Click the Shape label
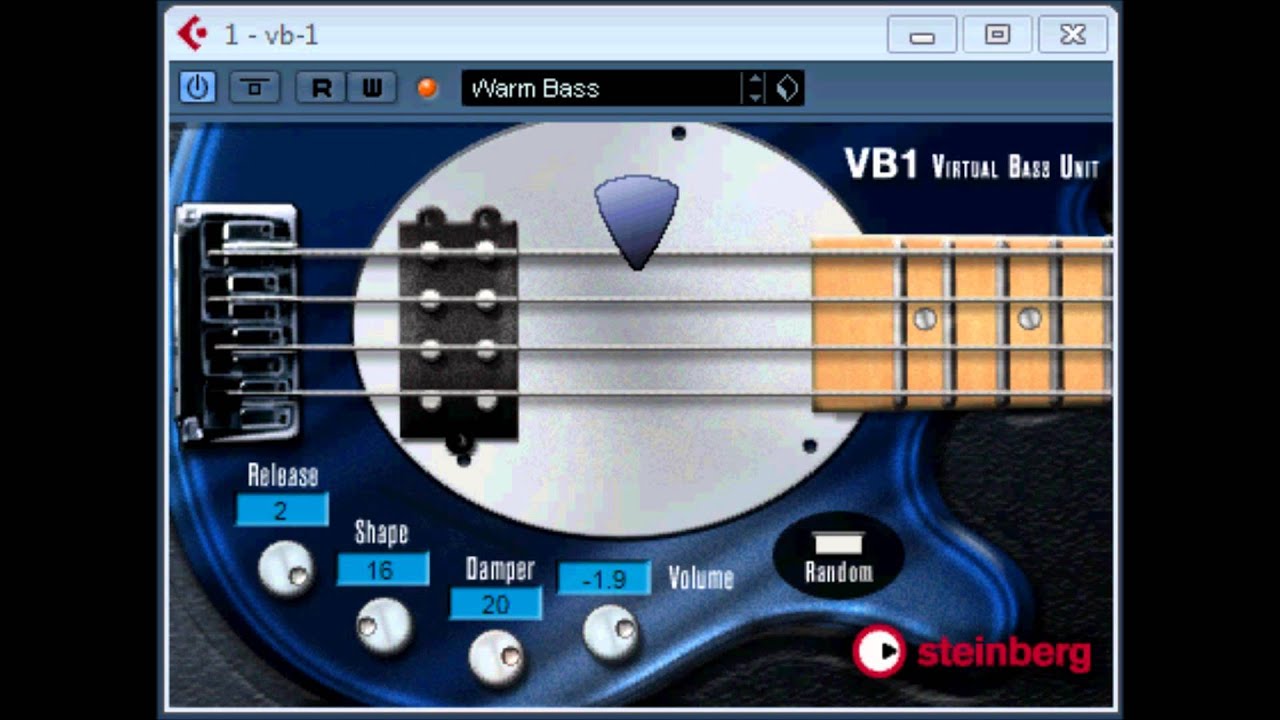The image size is (1280, 720). click(x=382, y=533)
